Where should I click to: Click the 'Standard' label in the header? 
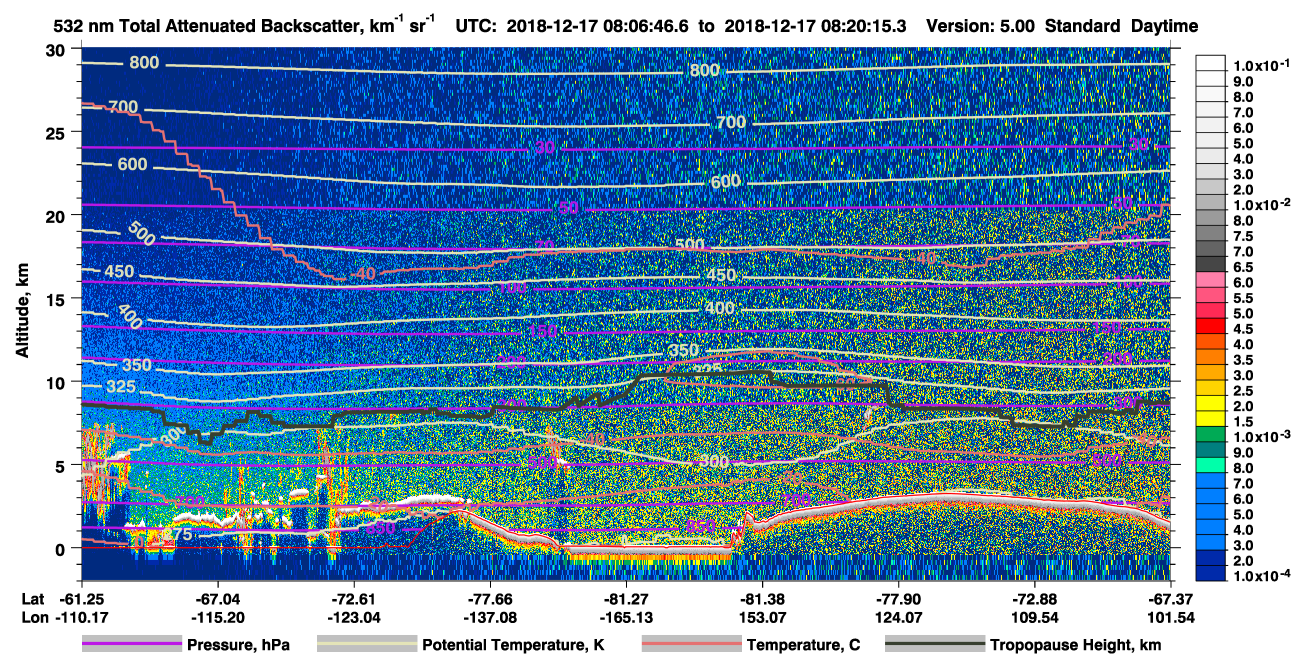click(x=1084, y=26)
